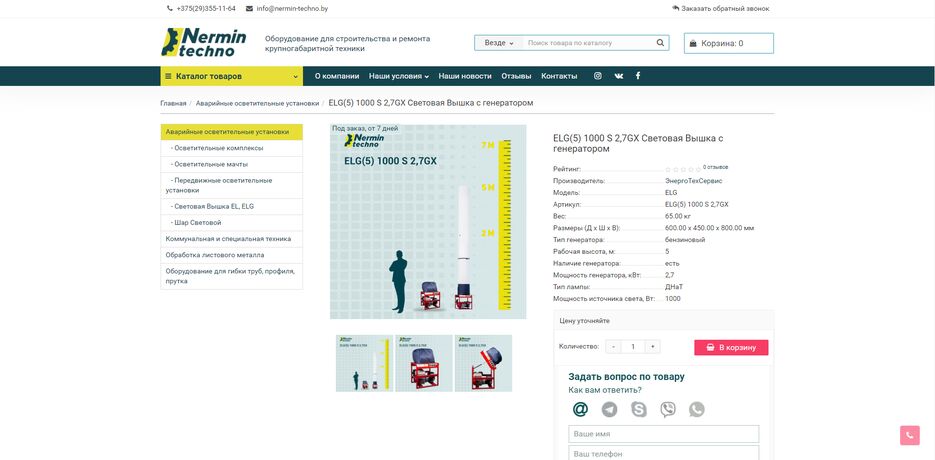Open the Facebook page link
This screenshot has width=935, height=460.
tap(638, 76)
